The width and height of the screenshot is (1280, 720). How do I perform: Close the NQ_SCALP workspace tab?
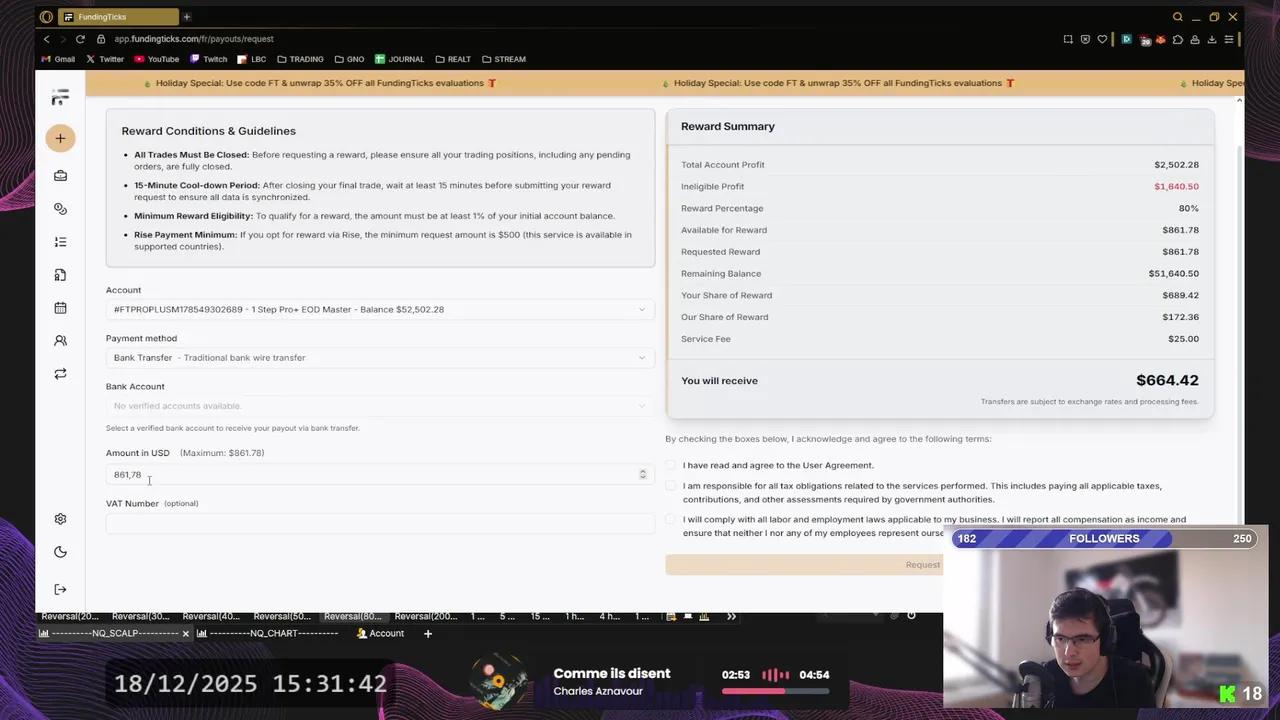coord(185,634)
